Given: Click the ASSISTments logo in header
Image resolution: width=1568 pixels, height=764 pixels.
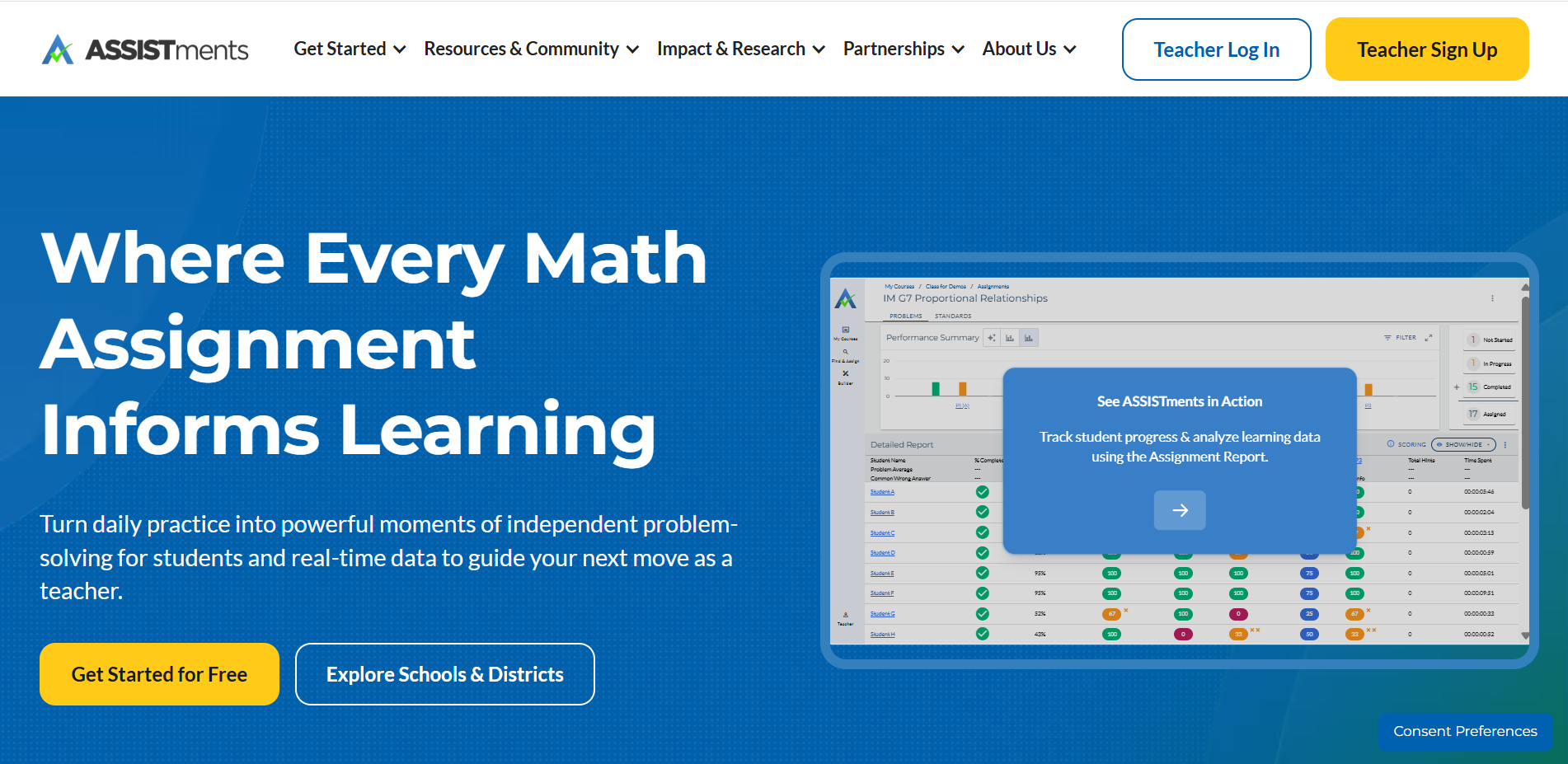Looking at the screenshot, I should point(145,49).
